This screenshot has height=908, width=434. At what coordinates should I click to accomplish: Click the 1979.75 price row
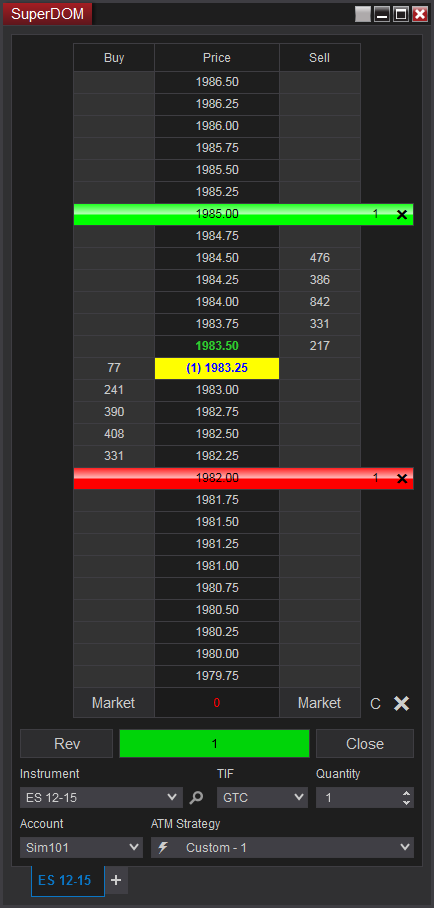[217, 676]
